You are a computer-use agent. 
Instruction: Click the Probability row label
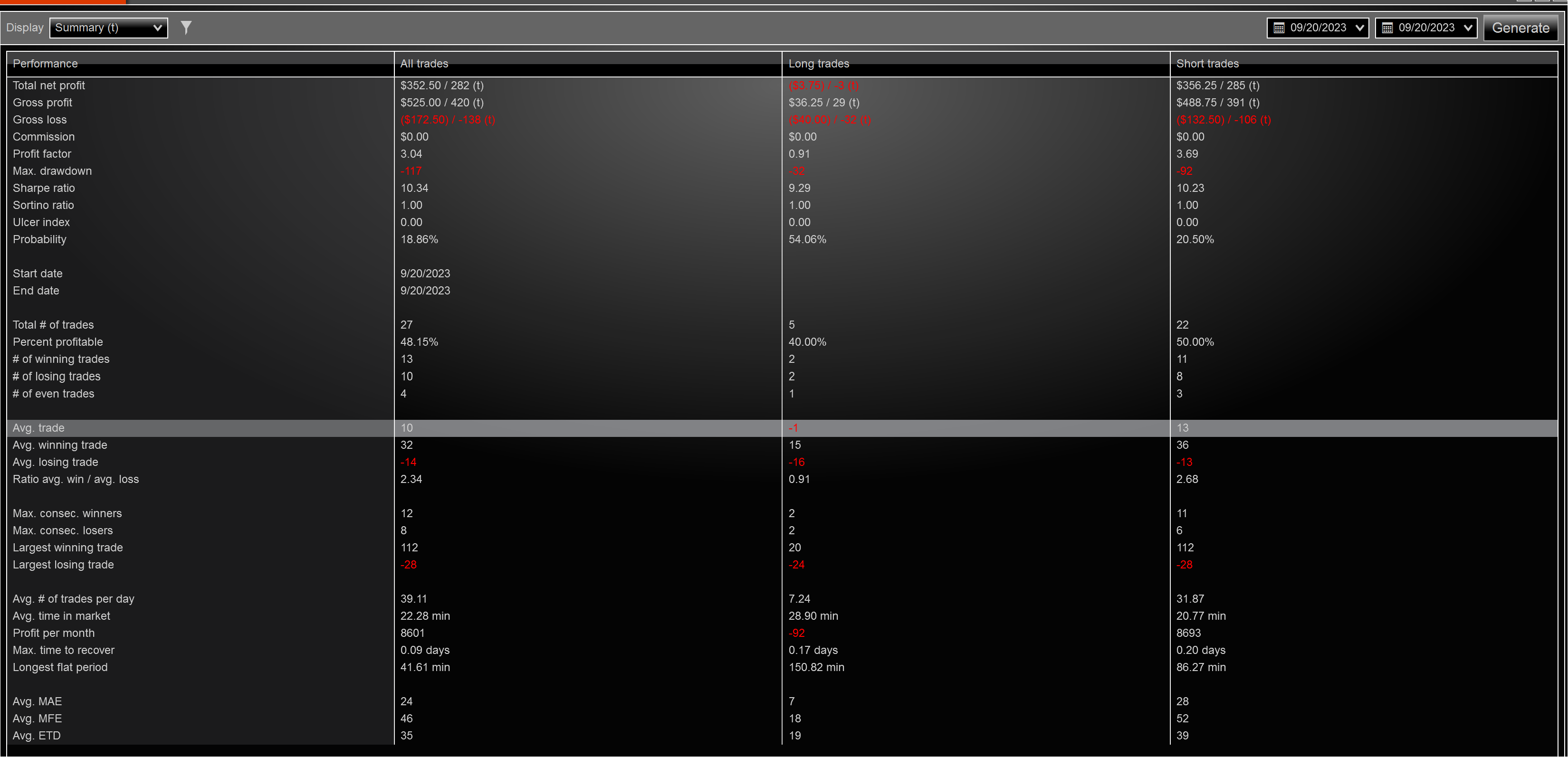click(39, 239)
